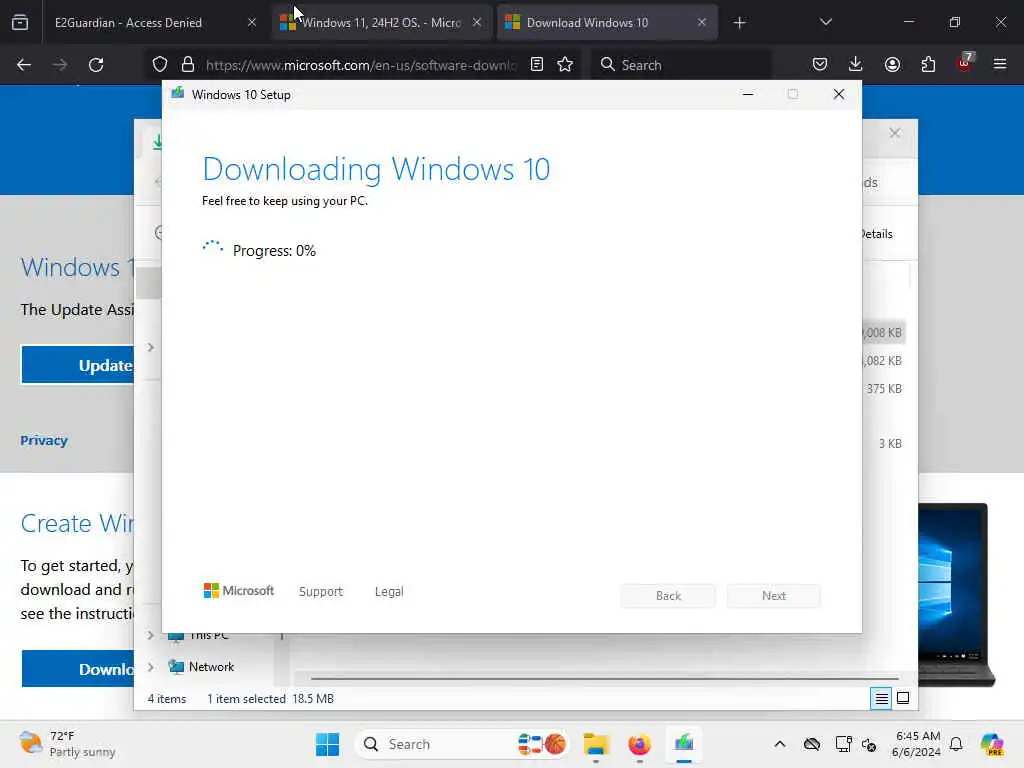Switch Explorer to large icons view
The height and width of the screenshot is (768, 1024).
coord(903,699)
